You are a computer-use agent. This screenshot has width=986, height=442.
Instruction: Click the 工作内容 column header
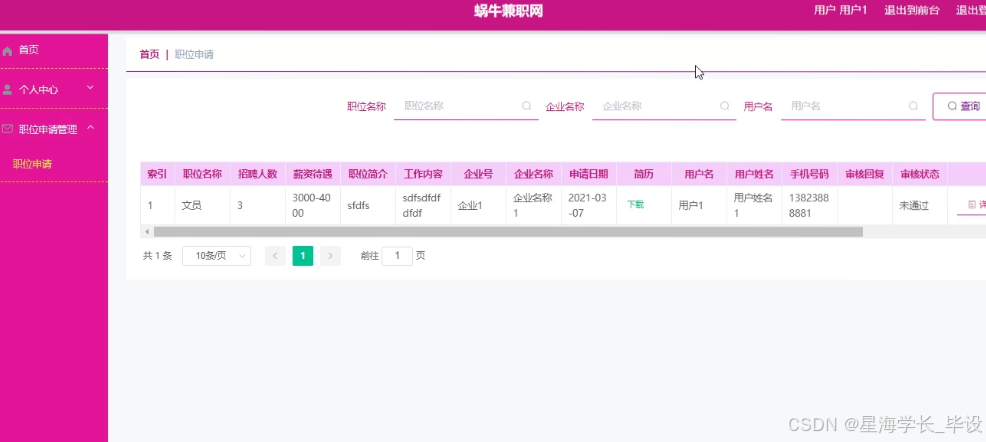(x=423, y=174)
